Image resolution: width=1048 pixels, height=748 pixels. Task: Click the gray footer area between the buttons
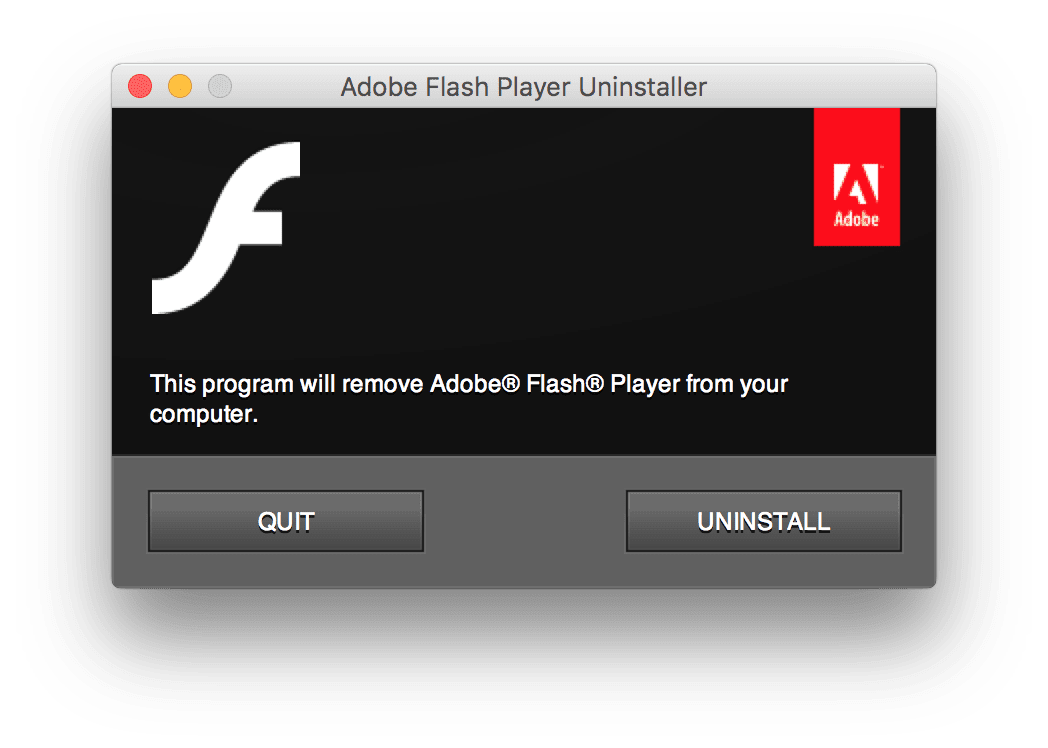point(525,521)
